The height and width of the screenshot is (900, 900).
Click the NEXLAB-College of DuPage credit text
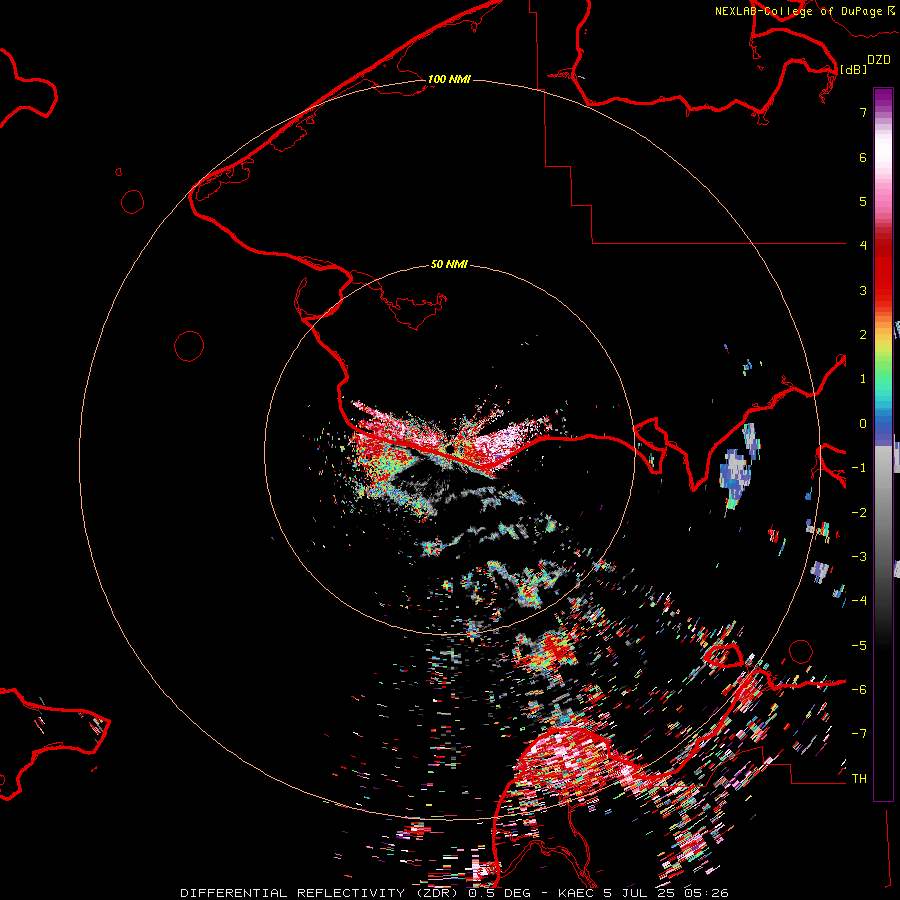tap(798, 11)
